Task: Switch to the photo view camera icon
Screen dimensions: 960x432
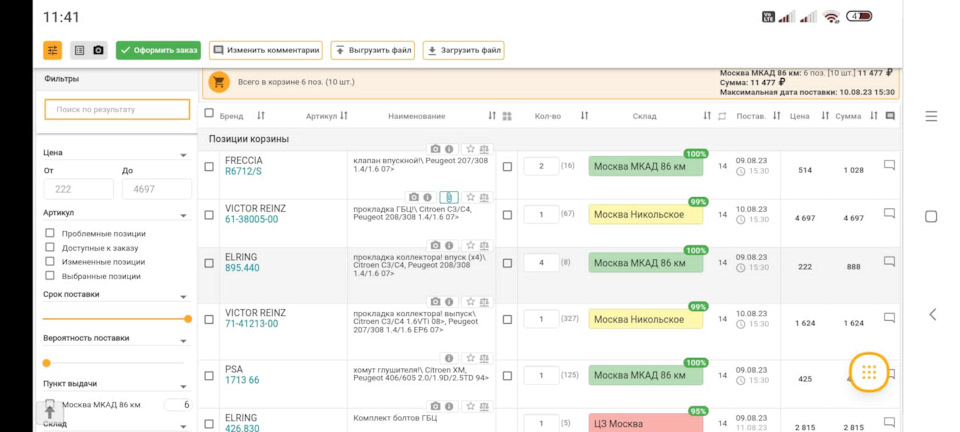Action: 98,50
